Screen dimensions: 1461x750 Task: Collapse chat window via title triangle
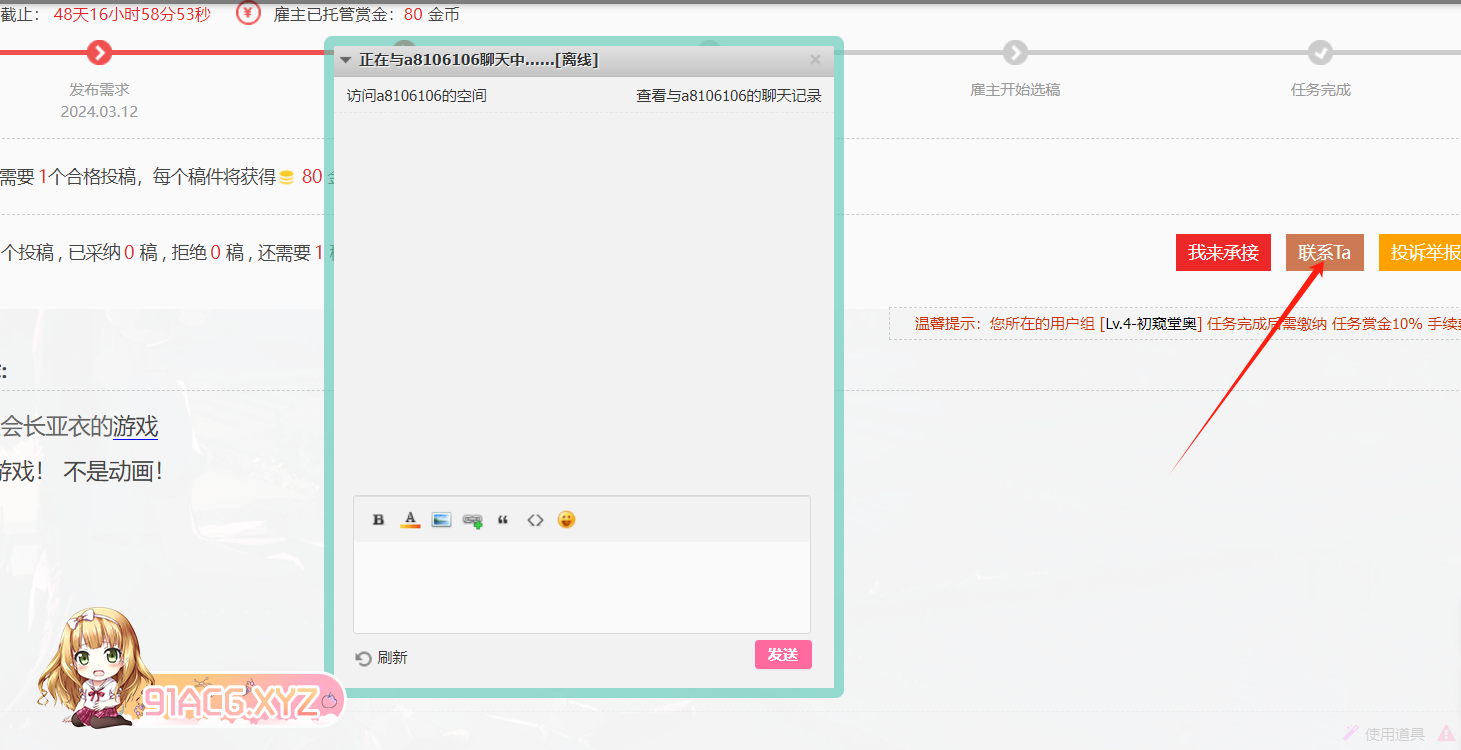tap(346, 60)
